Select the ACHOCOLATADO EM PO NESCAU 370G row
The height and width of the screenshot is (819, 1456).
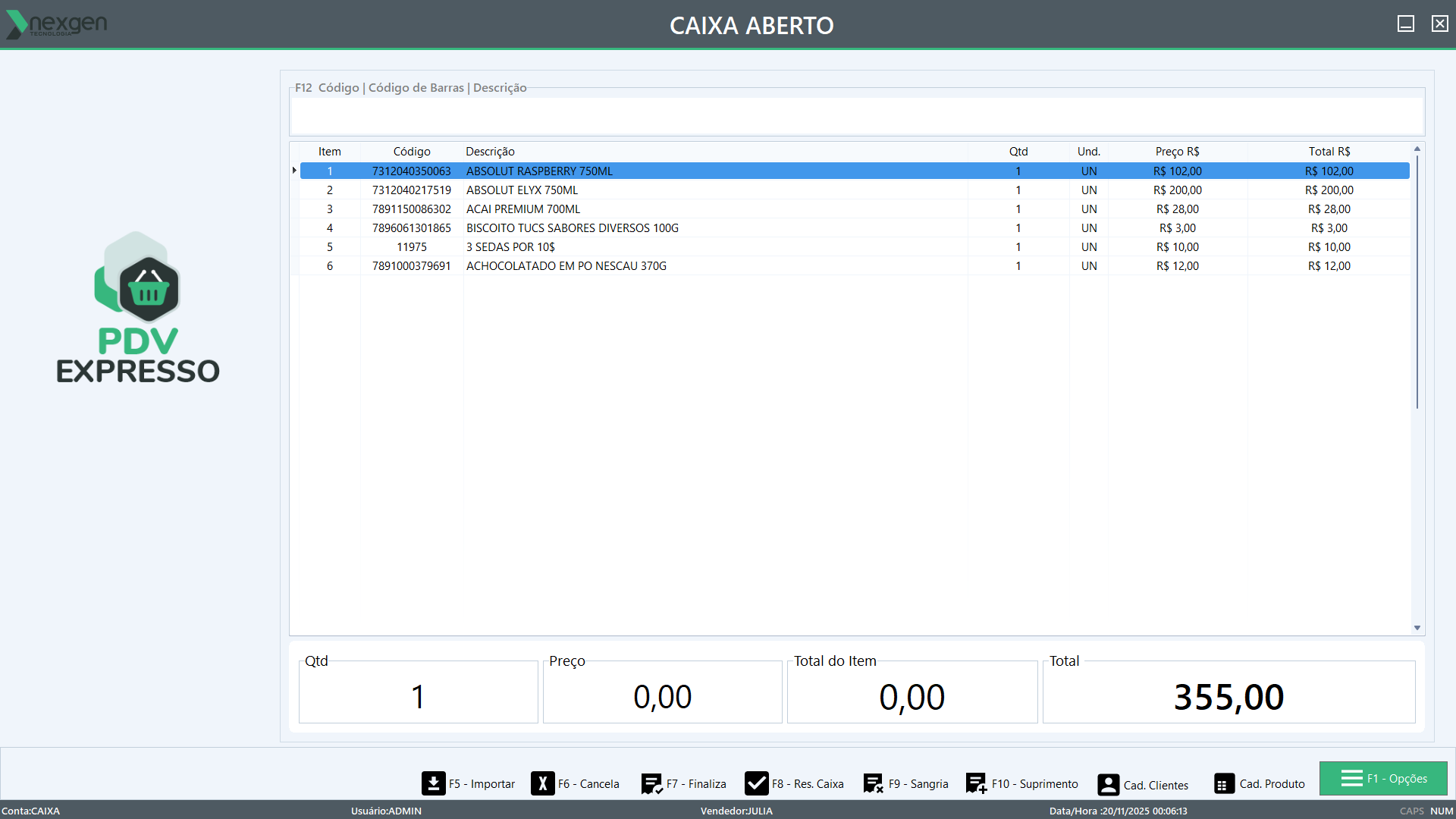pyautogui.click(x=566, y=266)
